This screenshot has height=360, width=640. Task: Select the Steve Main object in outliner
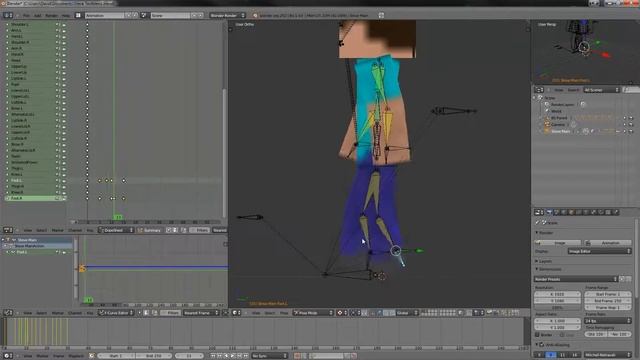coord(560,131)
